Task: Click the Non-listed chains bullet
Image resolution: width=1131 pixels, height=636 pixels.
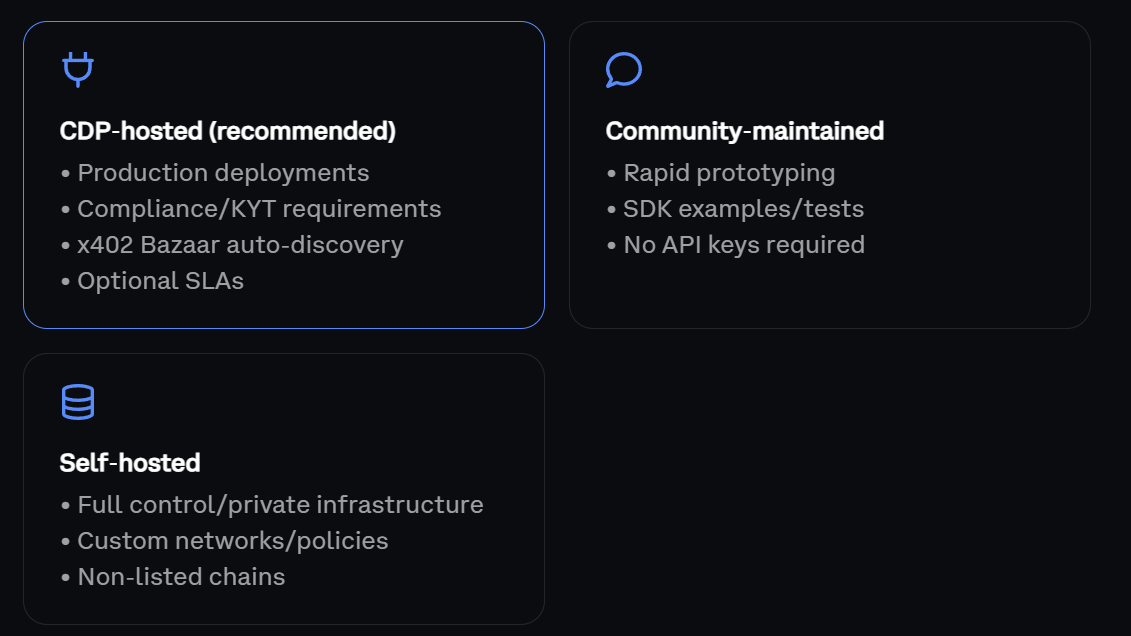Action: coord(181,577)
